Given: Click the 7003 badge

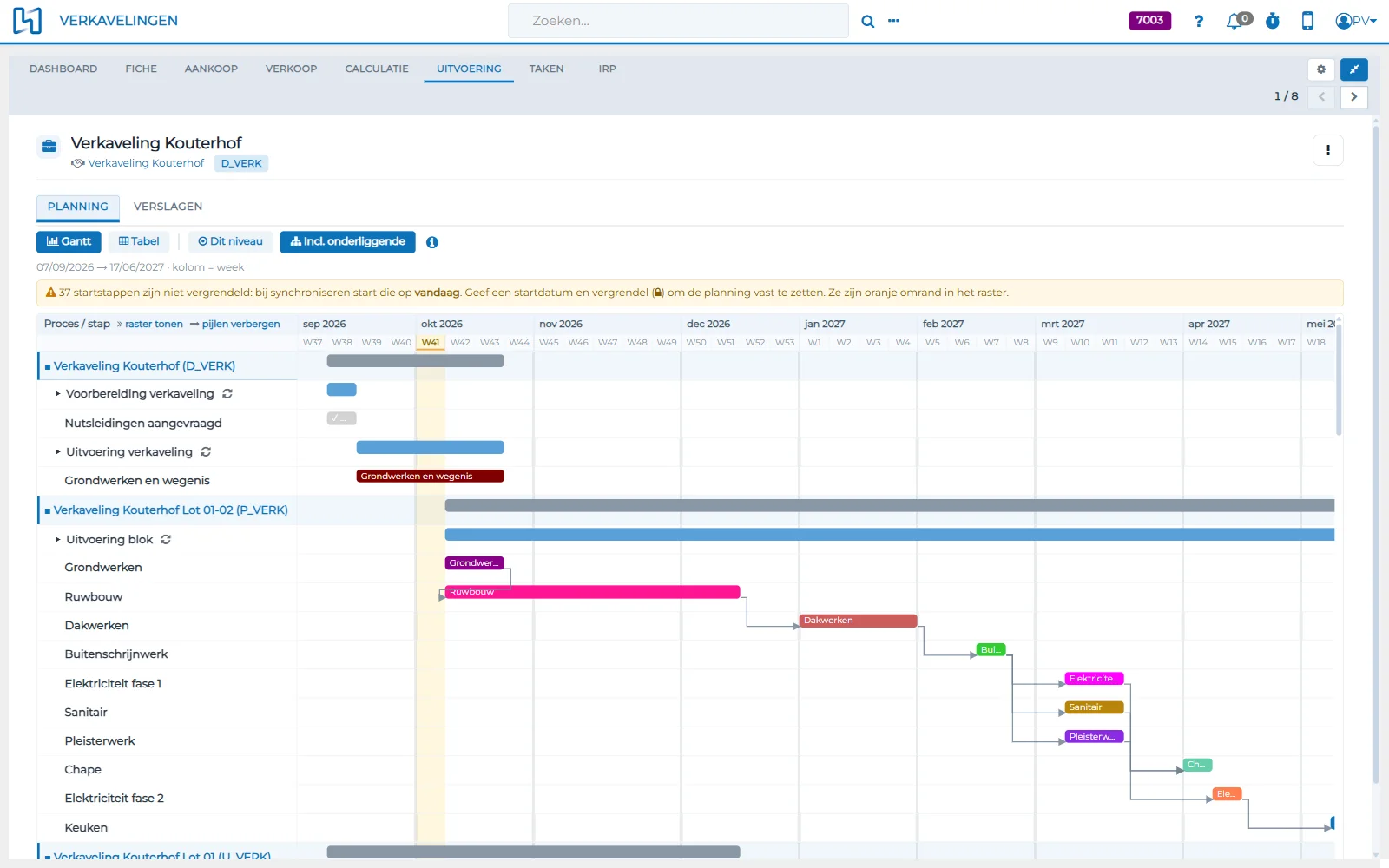Looking at the screenshot, I should 1149,21.
